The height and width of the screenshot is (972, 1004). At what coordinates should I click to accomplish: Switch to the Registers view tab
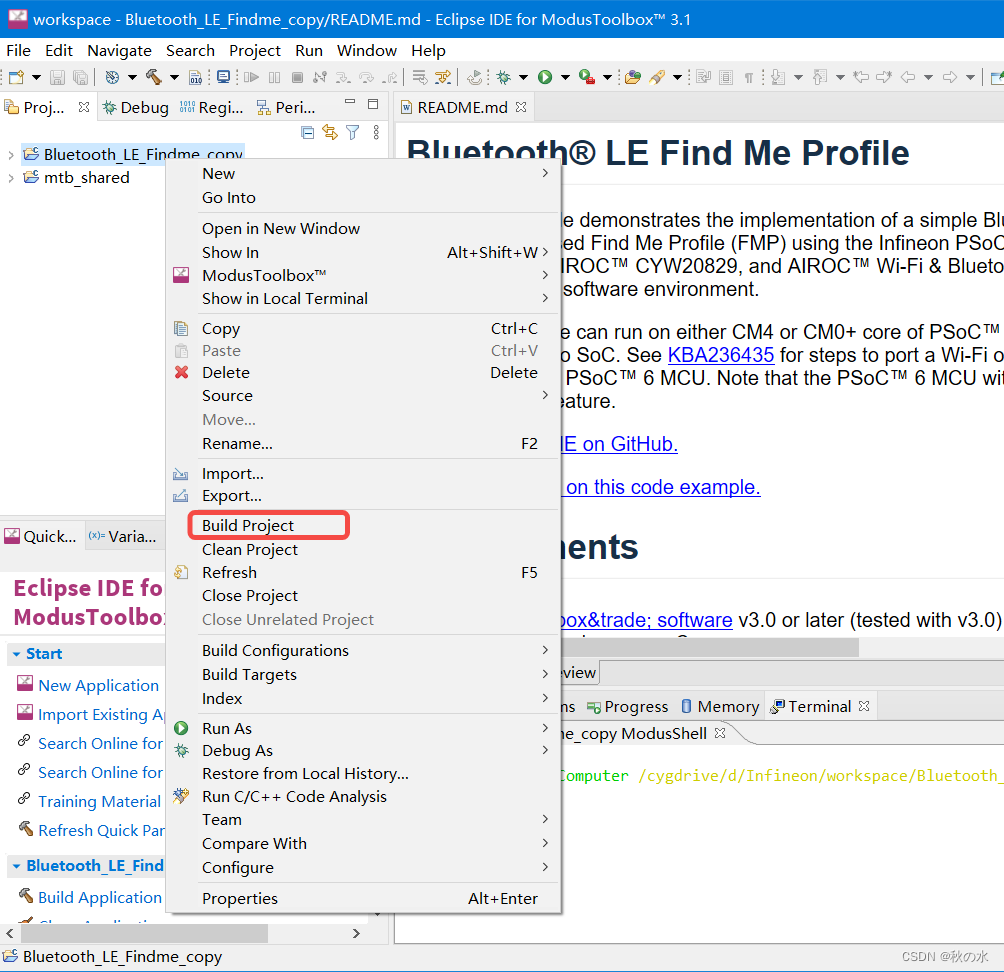point(212,108)
